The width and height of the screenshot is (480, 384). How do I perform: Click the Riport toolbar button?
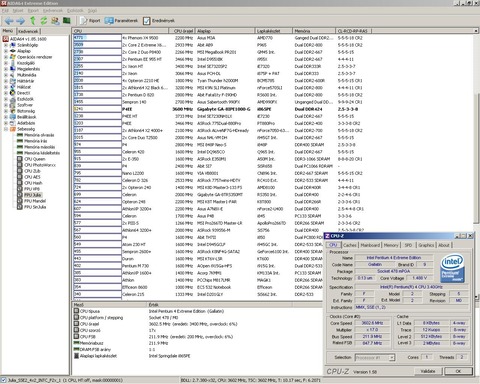point(90,21)
